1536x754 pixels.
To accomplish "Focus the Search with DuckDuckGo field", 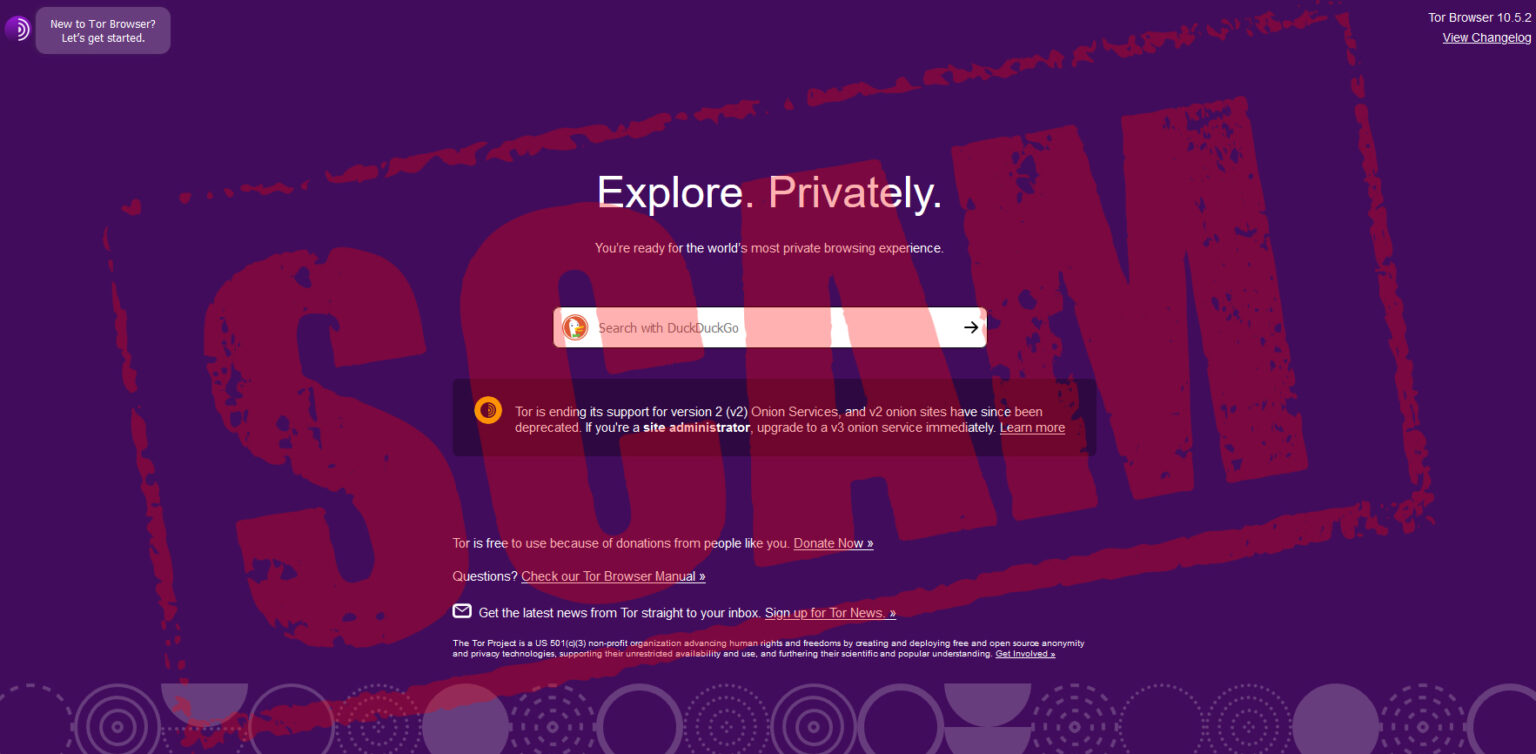I will click(x=770, y=327).
